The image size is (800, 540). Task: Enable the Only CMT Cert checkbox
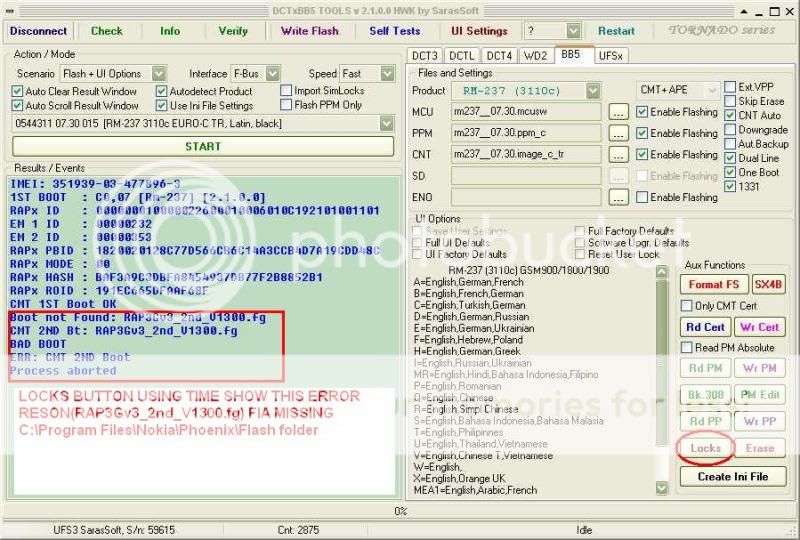[687, 306]
